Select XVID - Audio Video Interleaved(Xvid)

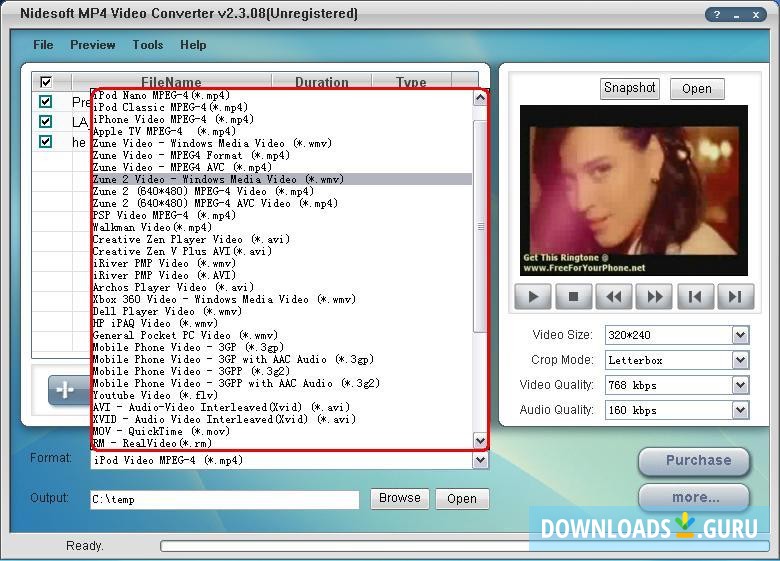282,419
